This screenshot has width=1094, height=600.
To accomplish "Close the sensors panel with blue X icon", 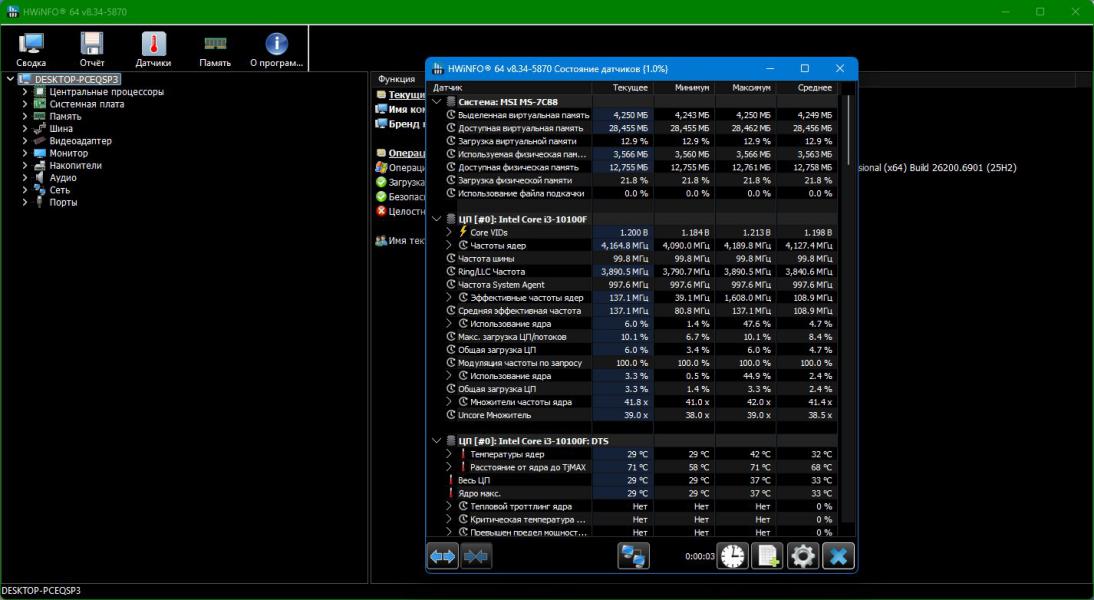I will click(x=838, y=556).
